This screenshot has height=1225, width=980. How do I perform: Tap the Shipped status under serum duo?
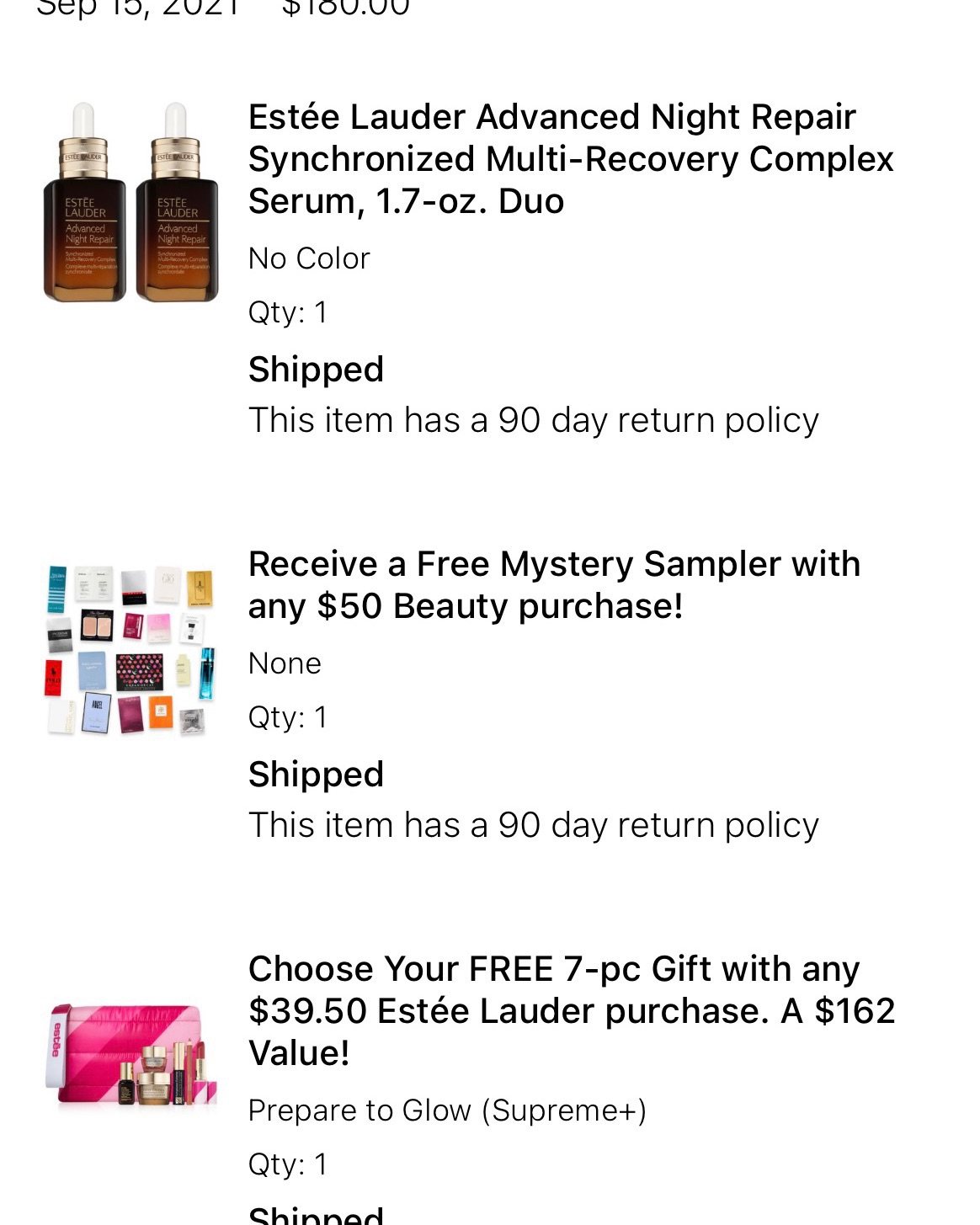(x=316, y=370)
